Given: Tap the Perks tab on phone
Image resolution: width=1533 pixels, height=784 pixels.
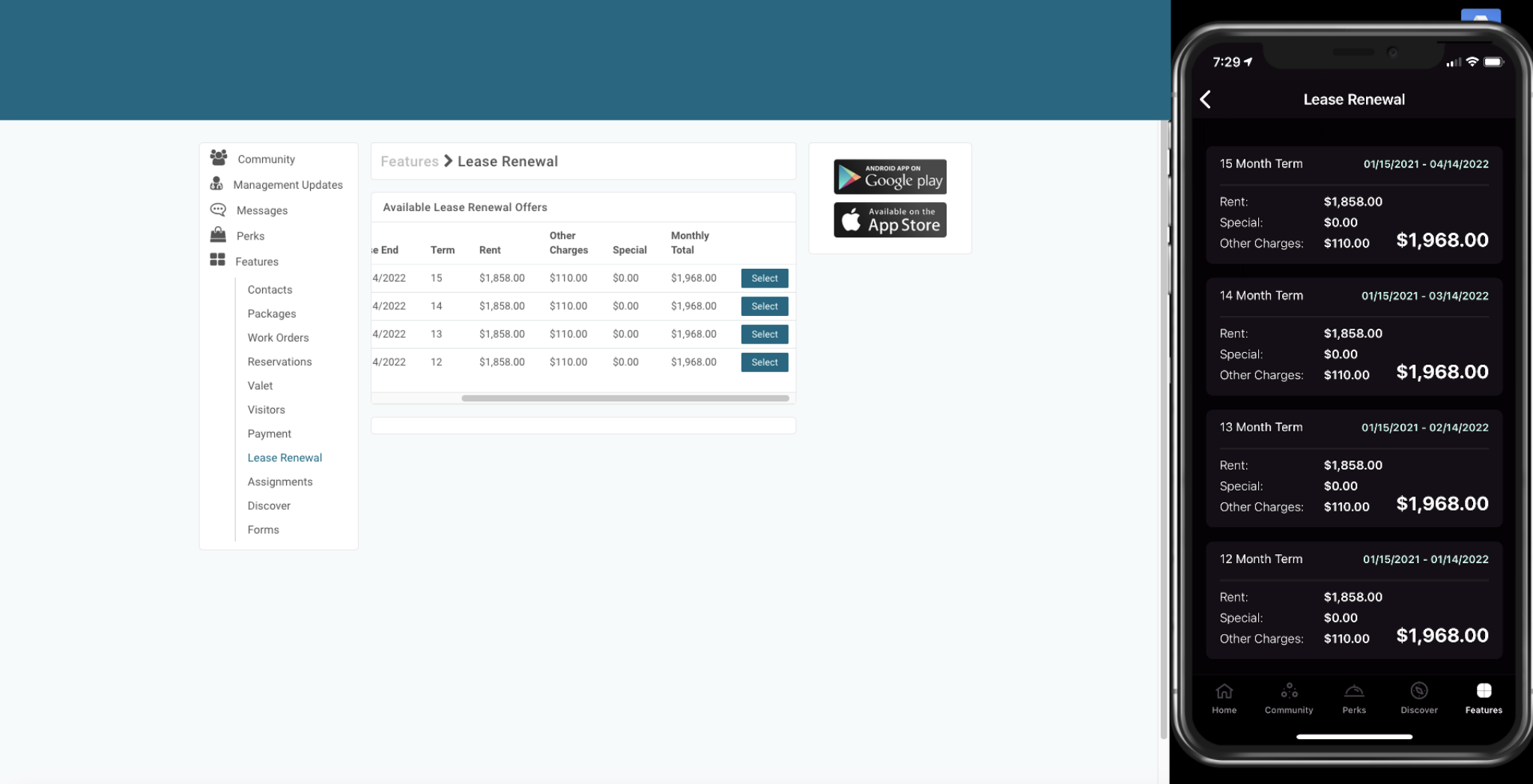Looking at the screenshot, I should tap(1353, 697).
